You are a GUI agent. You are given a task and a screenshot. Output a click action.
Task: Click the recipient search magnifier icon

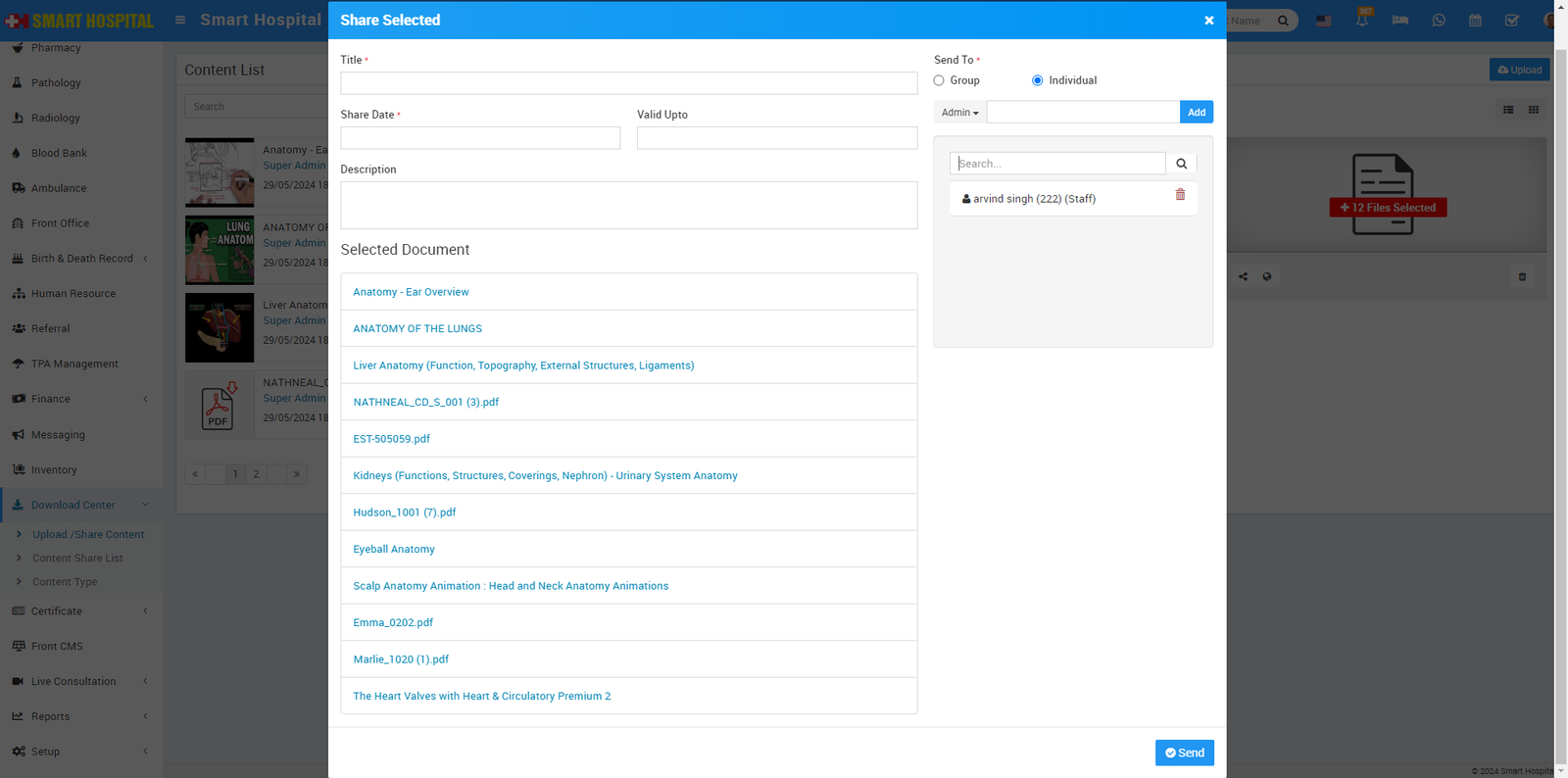[1181, 164]
